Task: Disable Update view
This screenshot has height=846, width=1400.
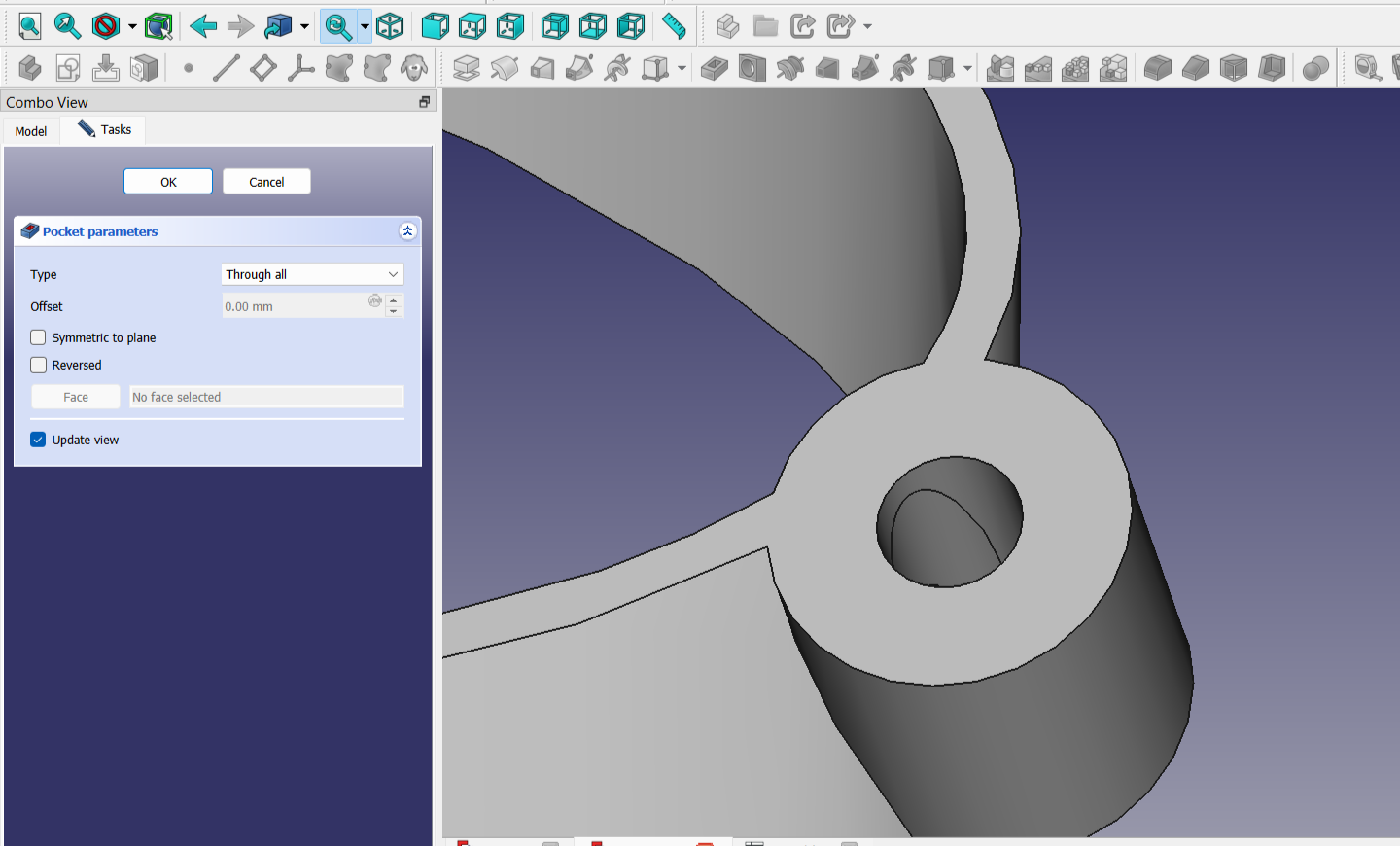Action: [x=37, y=440]
